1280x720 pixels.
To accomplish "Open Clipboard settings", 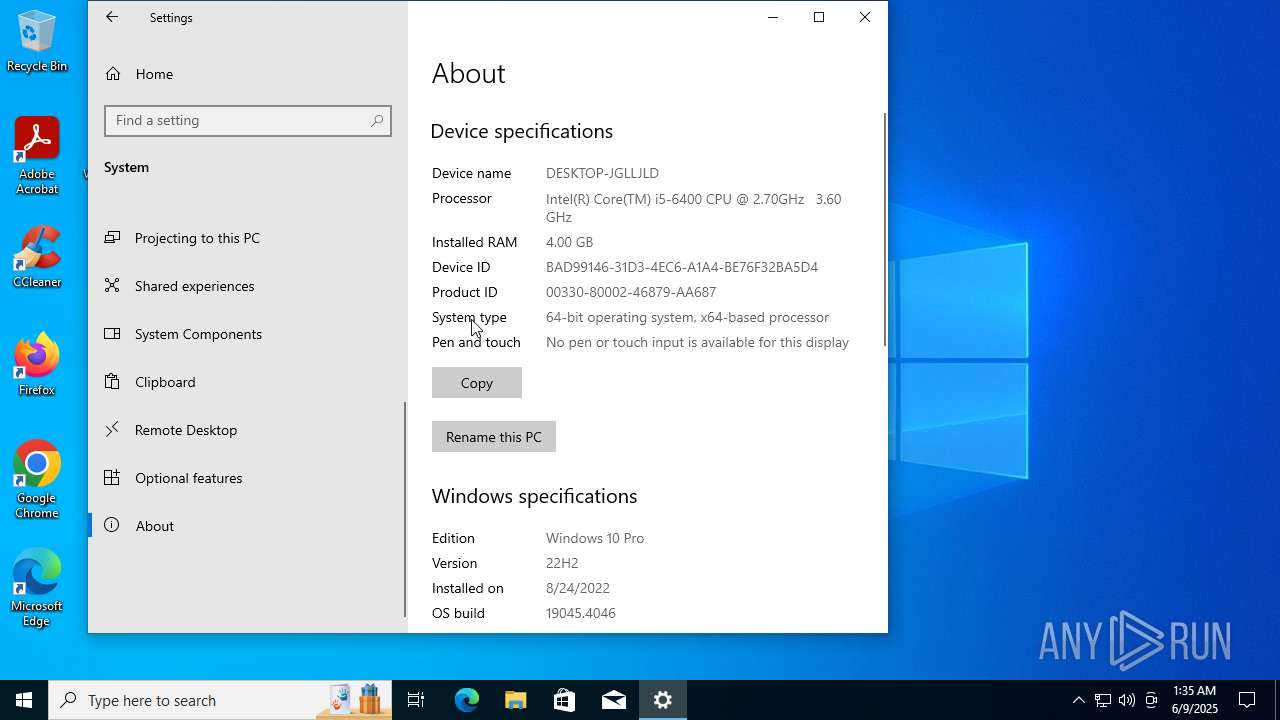I will tap(248, 382).
